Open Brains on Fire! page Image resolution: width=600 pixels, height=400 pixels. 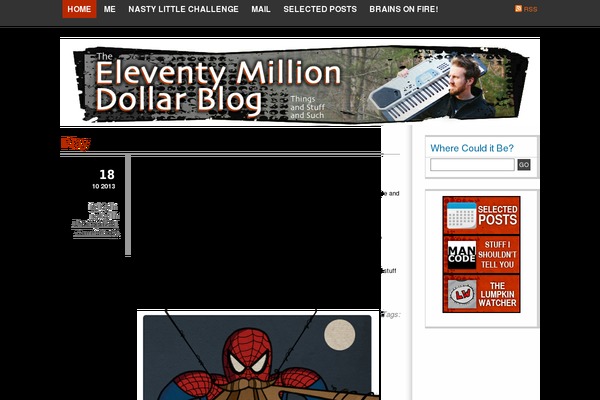[x=404, y=9]
